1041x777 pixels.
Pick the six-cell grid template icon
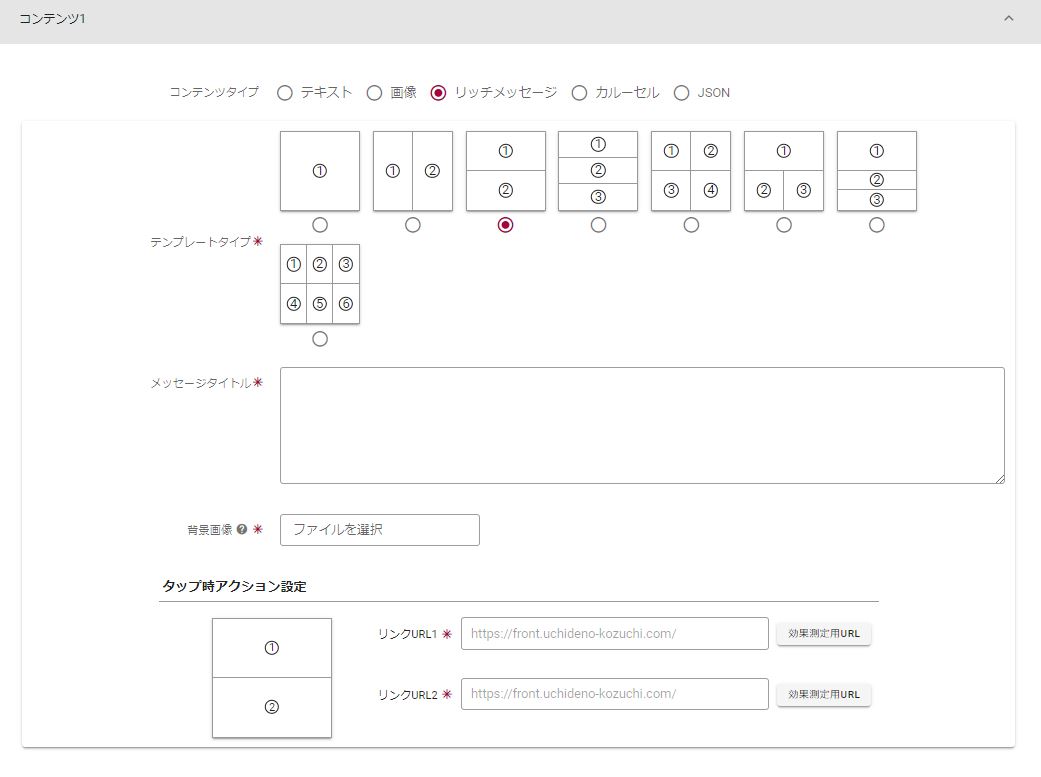tap(320, 284)
